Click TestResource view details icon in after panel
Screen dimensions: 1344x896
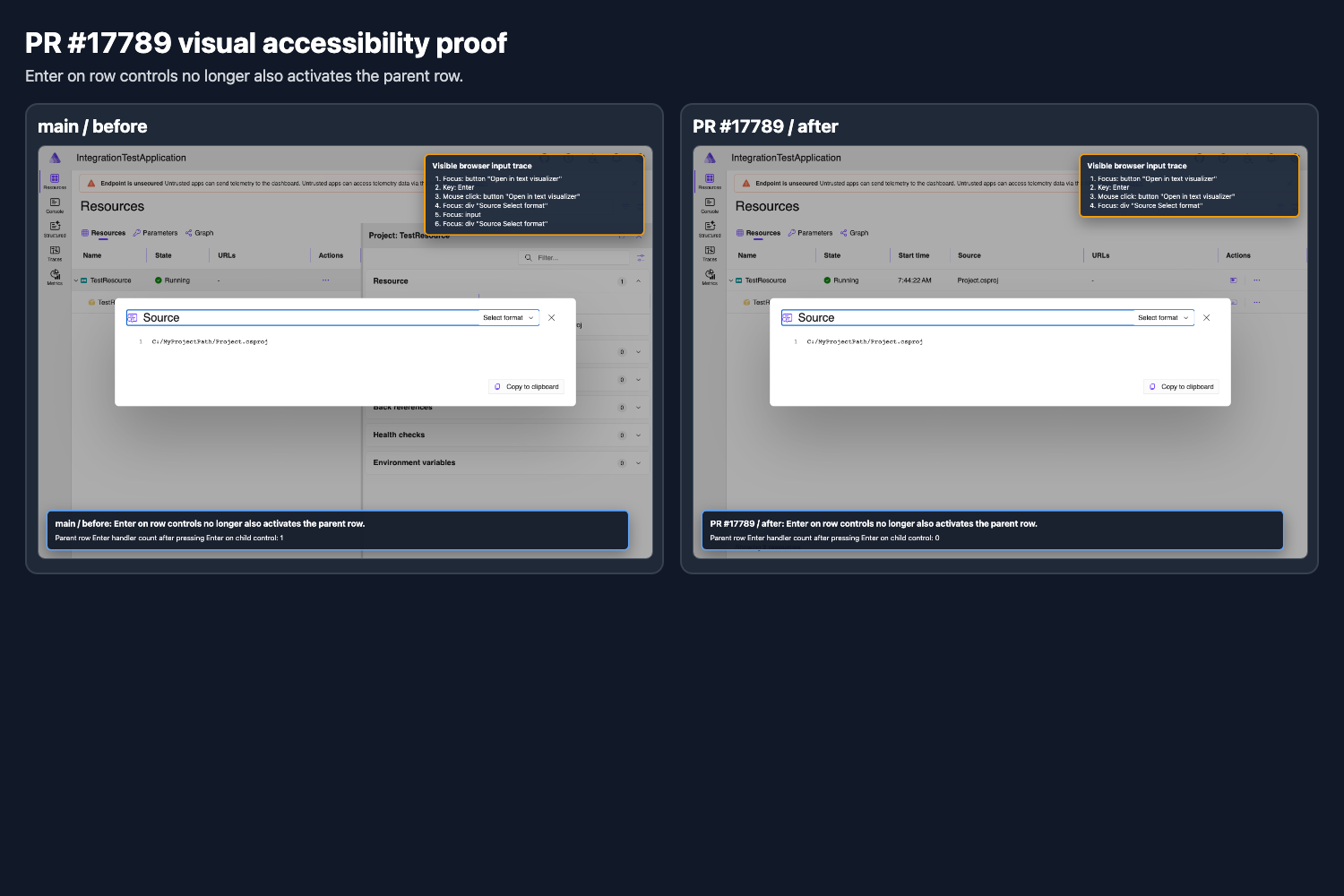pyautogui.click(x=1234, y=280)
